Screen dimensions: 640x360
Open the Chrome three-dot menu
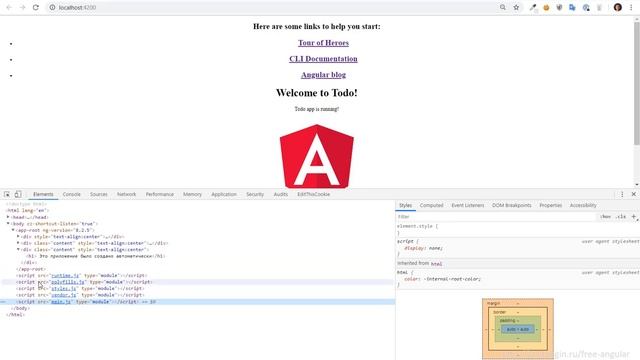(x=631, y=7)
